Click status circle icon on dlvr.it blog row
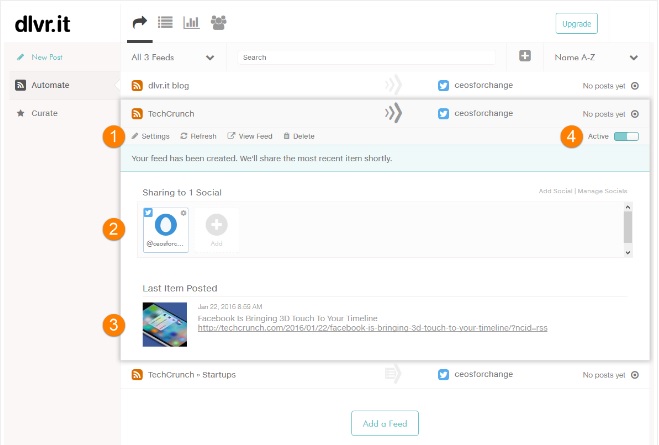 (635, 86)
